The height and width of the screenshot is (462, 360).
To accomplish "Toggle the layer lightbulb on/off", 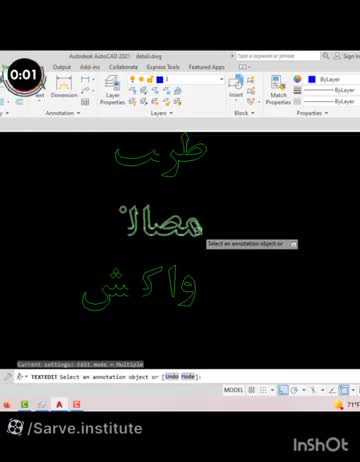I will tap(133, 79).
